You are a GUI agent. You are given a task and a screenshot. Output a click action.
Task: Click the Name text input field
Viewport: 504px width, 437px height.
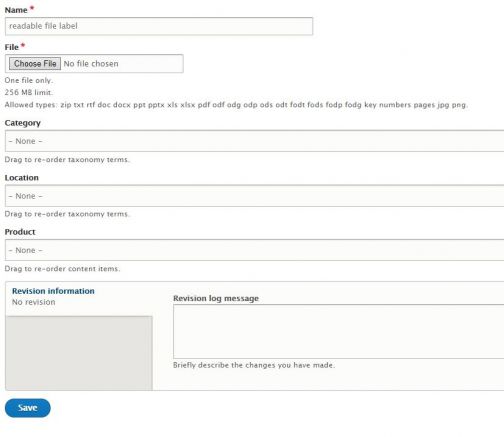159,26
